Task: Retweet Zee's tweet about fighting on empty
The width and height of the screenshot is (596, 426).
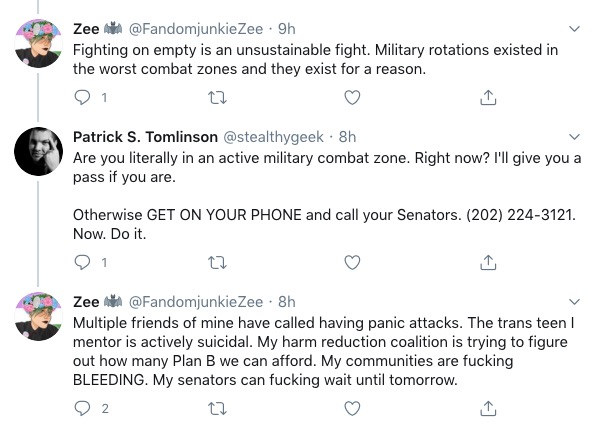Action: 218,98
